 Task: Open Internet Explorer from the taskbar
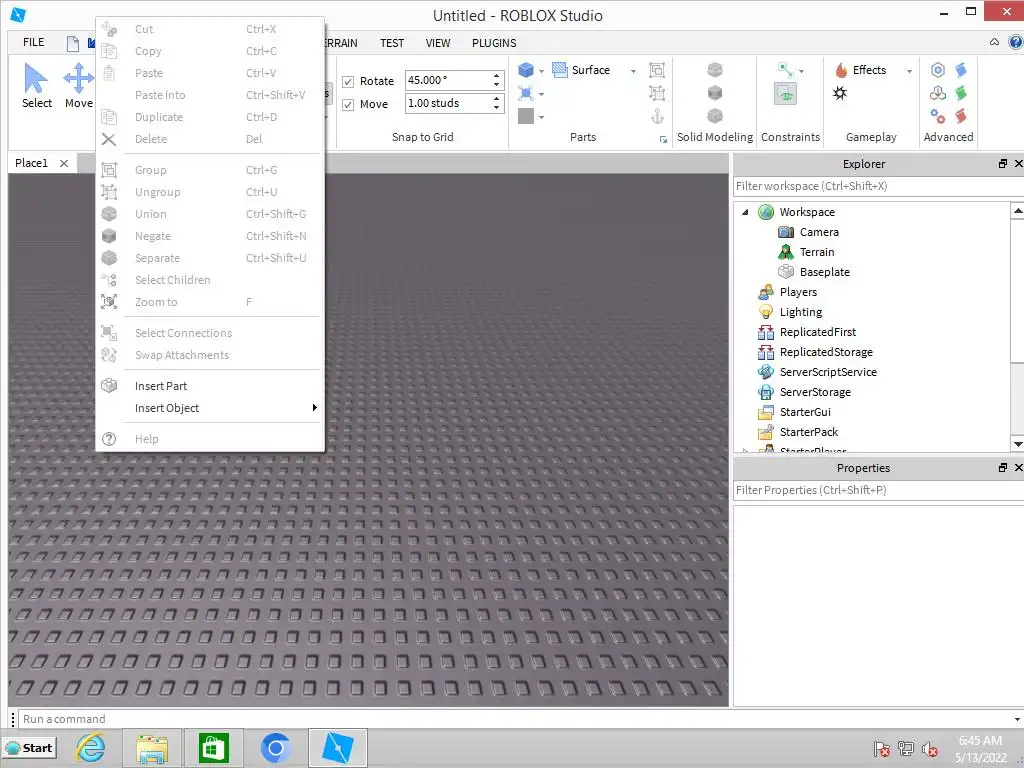tap(91, 748)
